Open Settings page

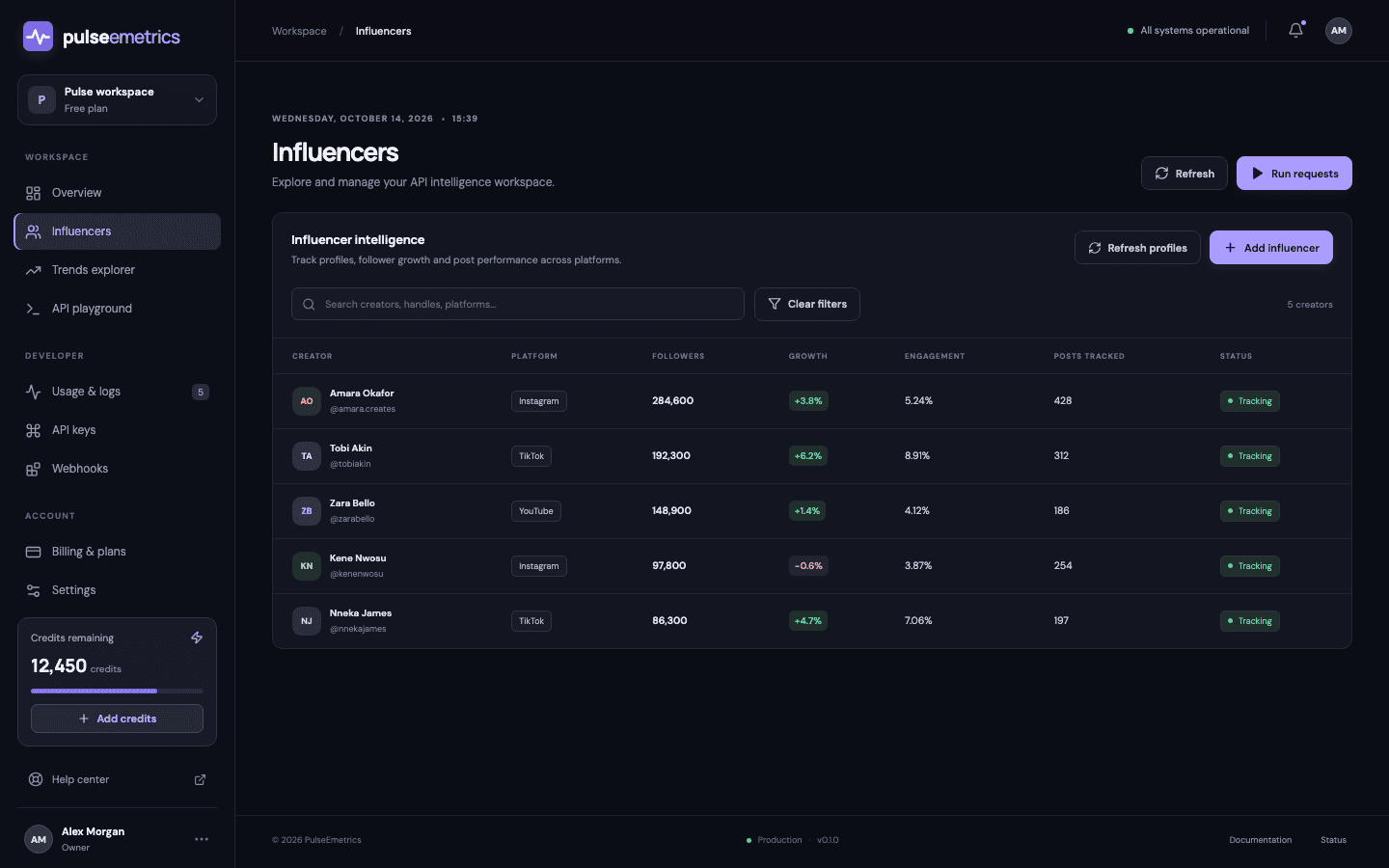117,590
